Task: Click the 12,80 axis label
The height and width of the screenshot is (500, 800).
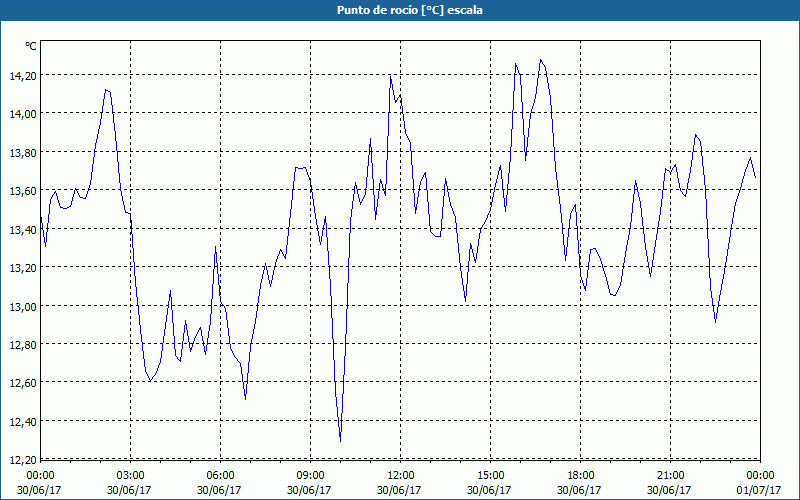Action: click(23, 345)
